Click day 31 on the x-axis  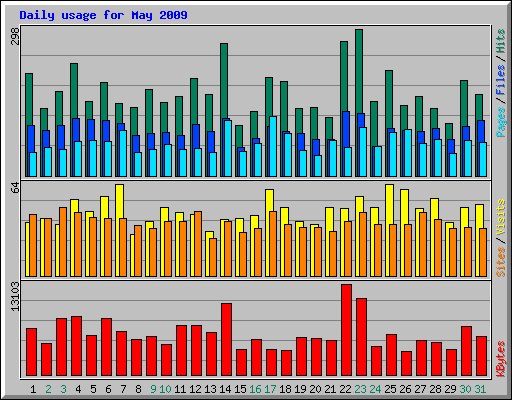480,389
